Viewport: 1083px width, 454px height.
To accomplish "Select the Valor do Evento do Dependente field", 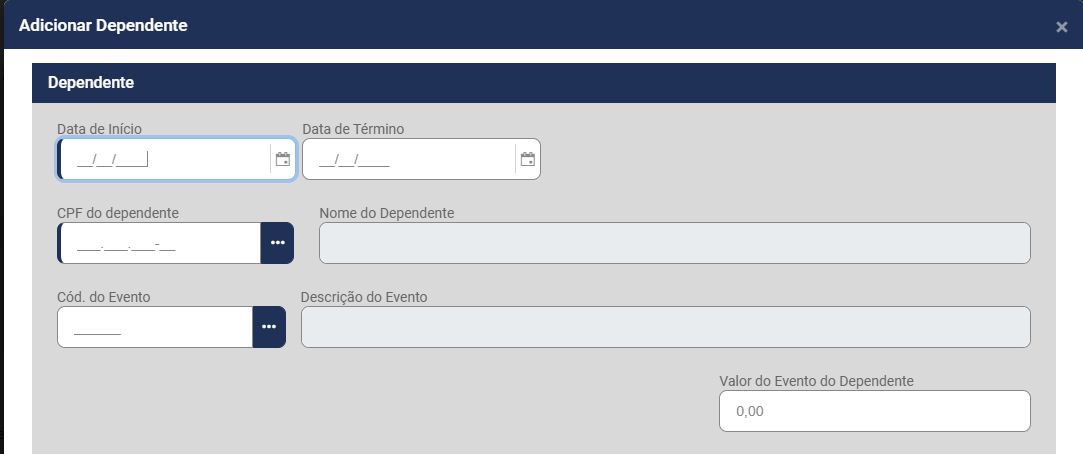I will point(874,411).
